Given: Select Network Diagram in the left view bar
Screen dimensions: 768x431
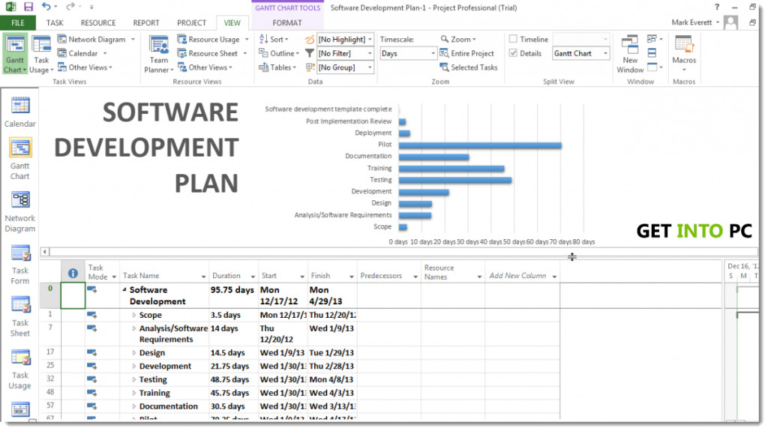Looking at the screenshot, I should (x=20, y=212).
